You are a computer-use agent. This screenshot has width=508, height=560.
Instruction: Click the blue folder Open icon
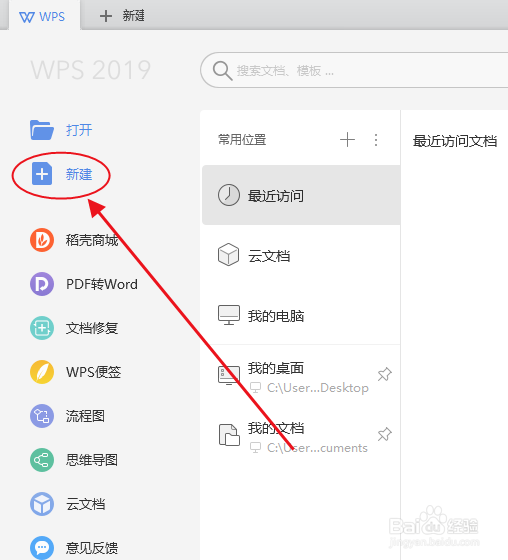[42, 130]
